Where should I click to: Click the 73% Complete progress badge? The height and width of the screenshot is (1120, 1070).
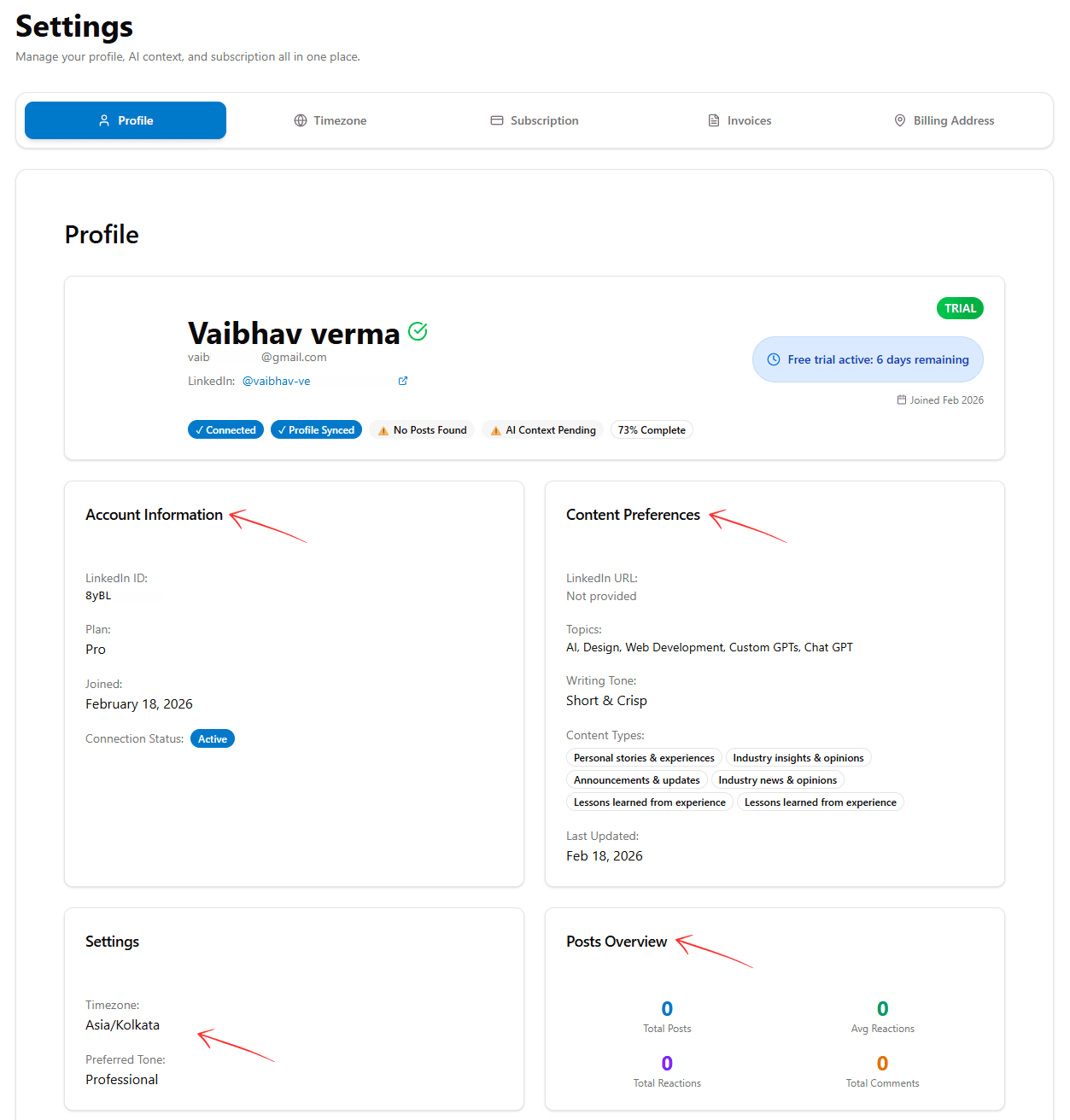652,429
